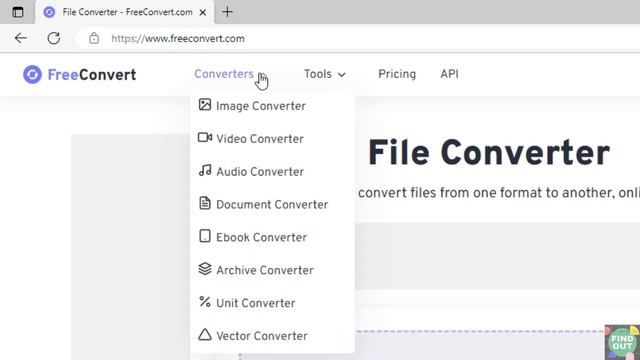
Task: Click the tab favicon for FreeConvert
Action: pyautogui.click(x=49, y=12)
